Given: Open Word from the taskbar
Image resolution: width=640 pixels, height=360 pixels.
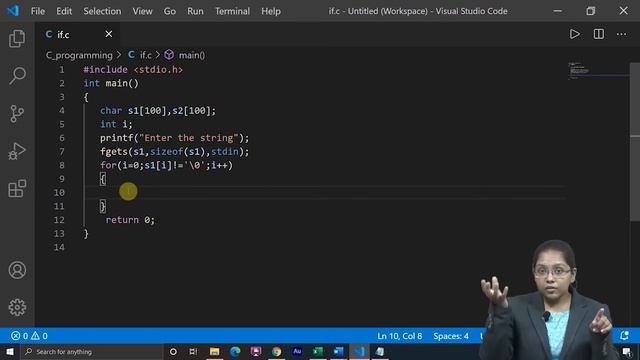Looking at the screenshot, I should [x=338, y=351].
